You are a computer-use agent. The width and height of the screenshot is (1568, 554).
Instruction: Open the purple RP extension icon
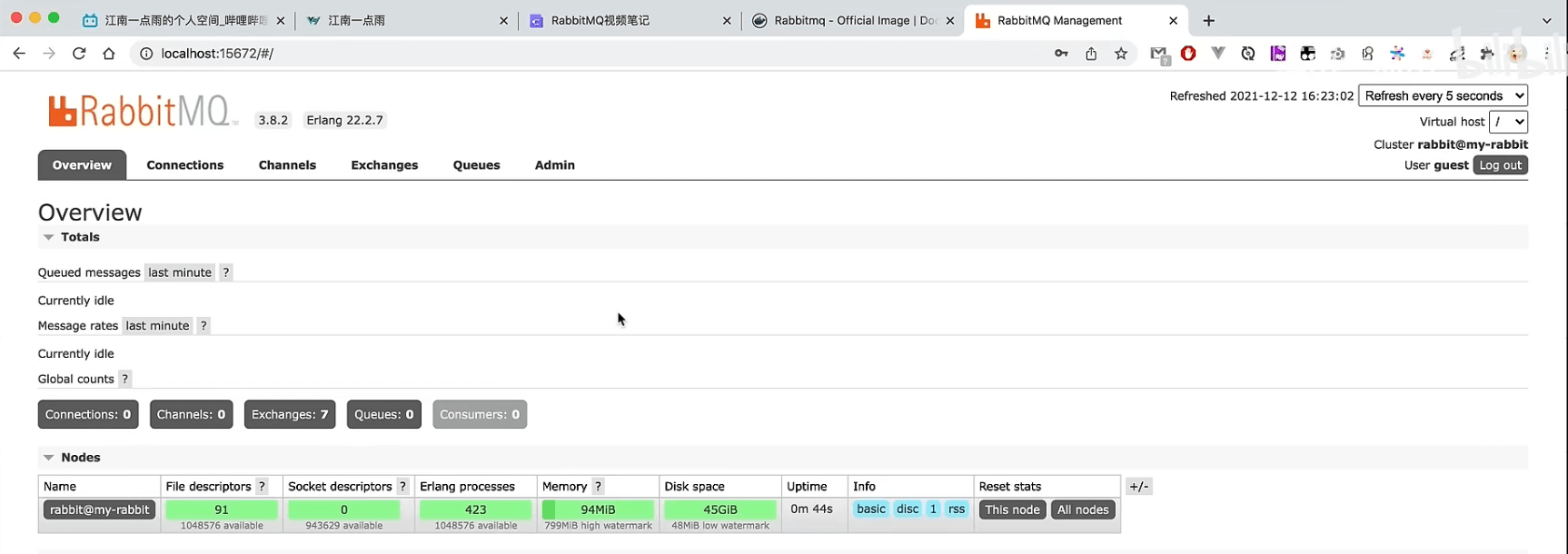pos(1278,54)
